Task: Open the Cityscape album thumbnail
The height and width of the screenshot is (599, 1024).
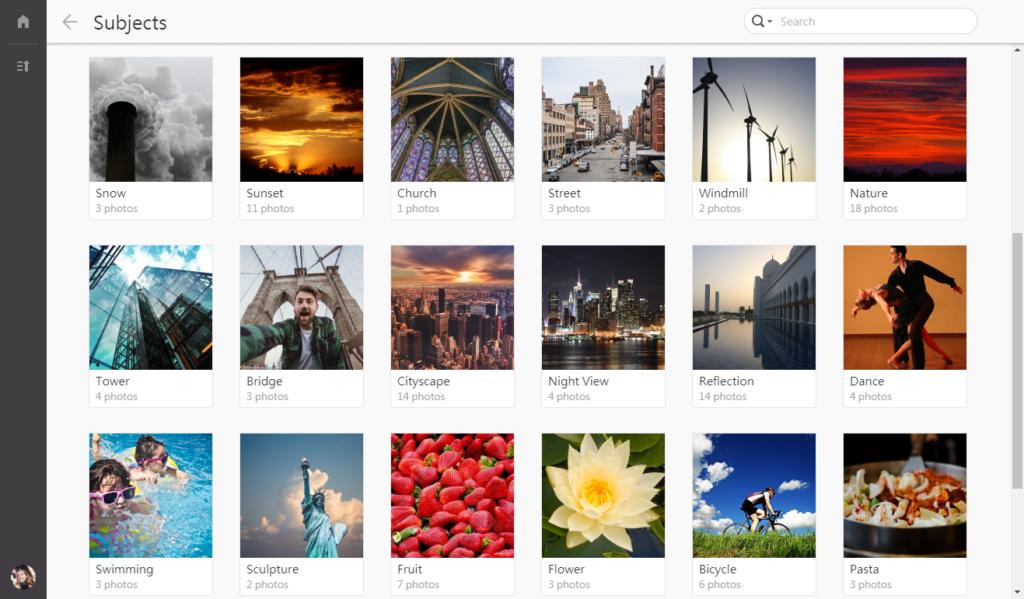Action: click(x=453, y=308)
